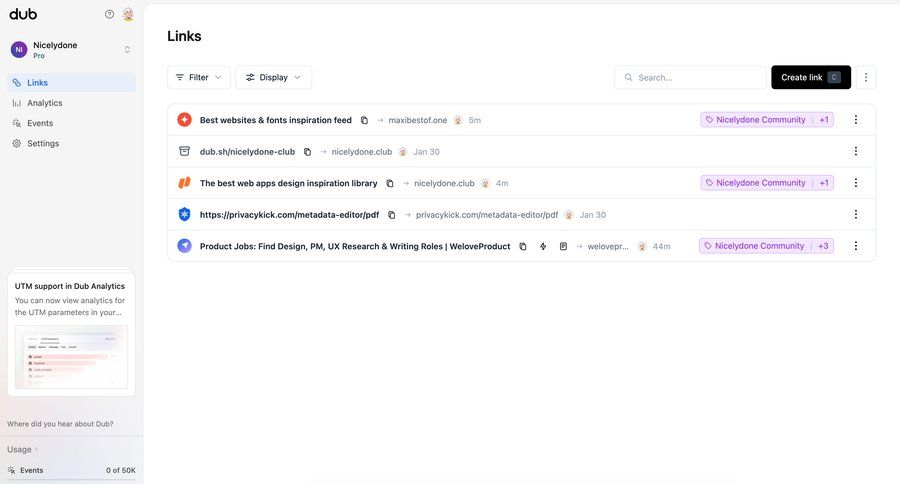Screen dimensions: 900x484
Task: Click the red favicon of Best websites link
Action: point(184,119)
